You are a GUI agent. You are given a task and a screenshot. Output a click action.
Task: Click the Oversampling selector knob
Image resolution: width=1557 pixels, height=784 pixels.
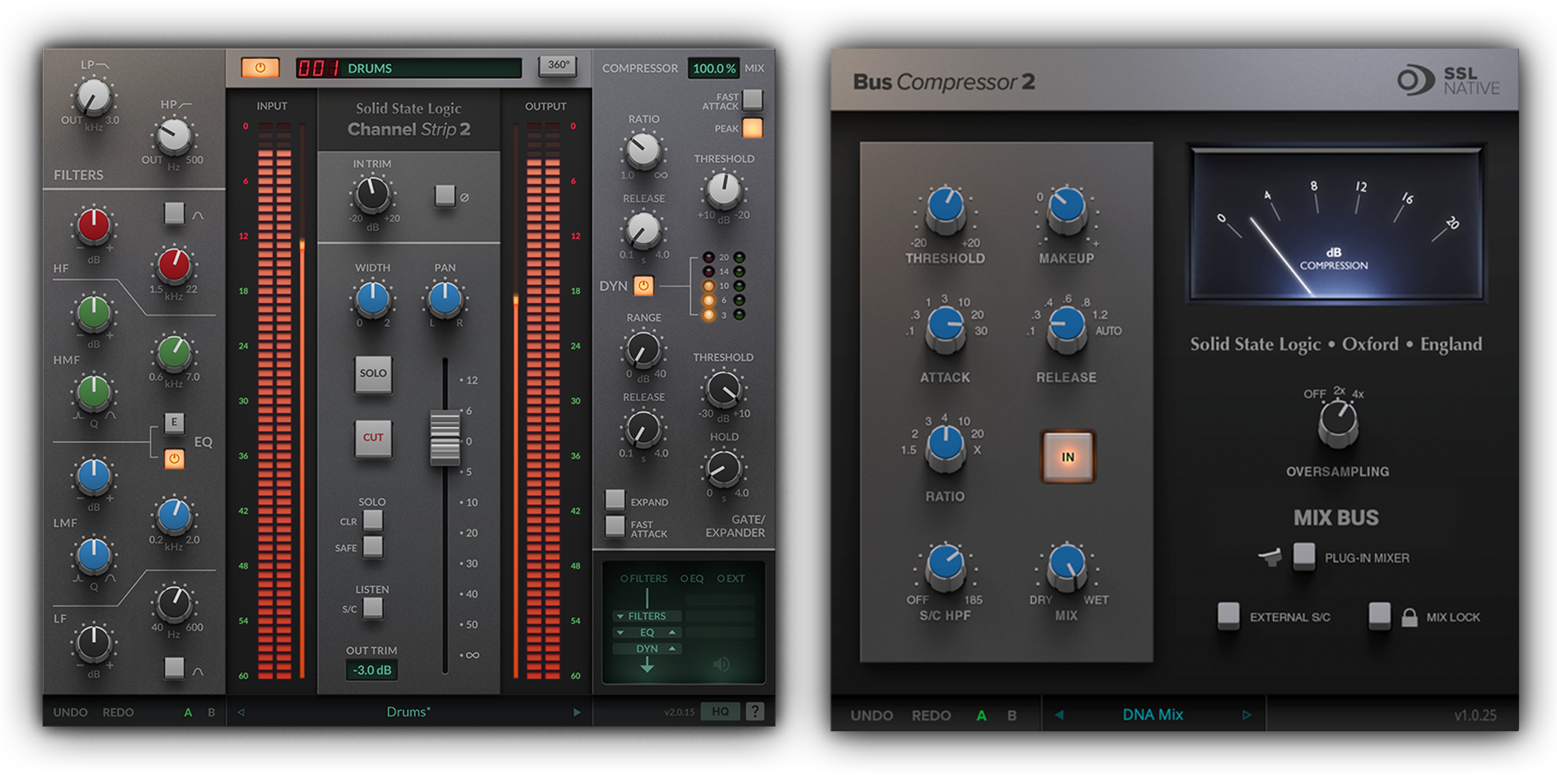[1337, 423]
